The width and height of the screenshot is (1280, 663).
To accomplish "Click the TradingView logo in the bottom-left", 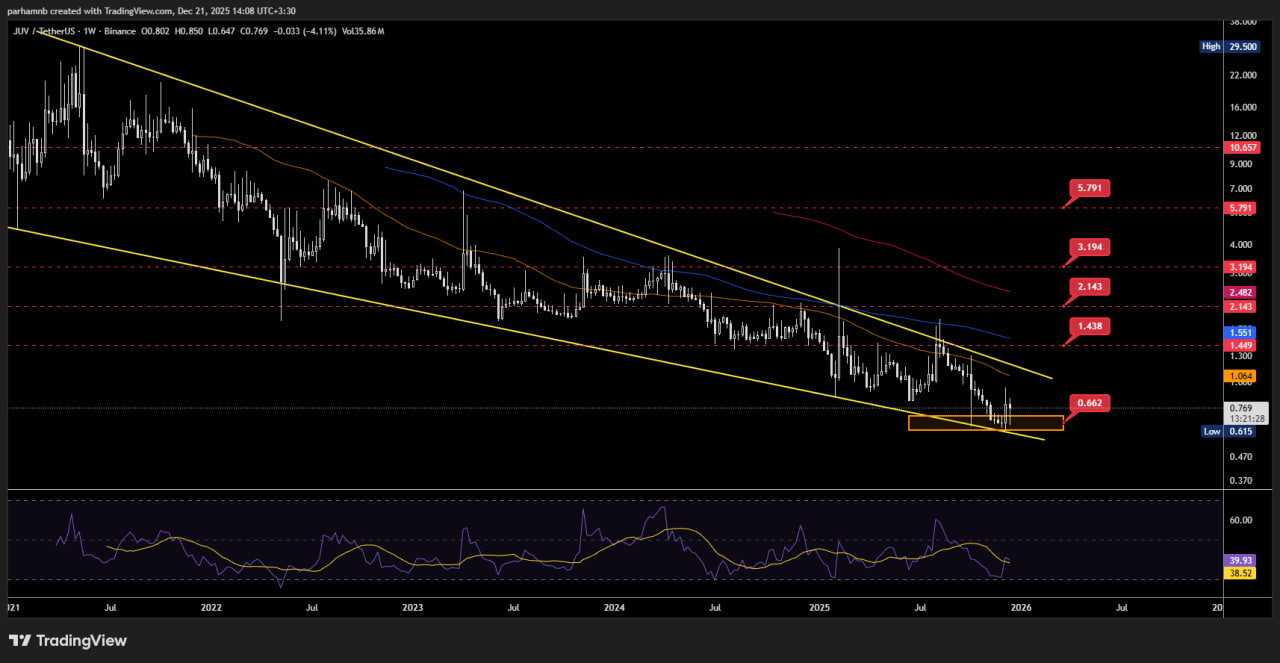I will click(68, 640).
